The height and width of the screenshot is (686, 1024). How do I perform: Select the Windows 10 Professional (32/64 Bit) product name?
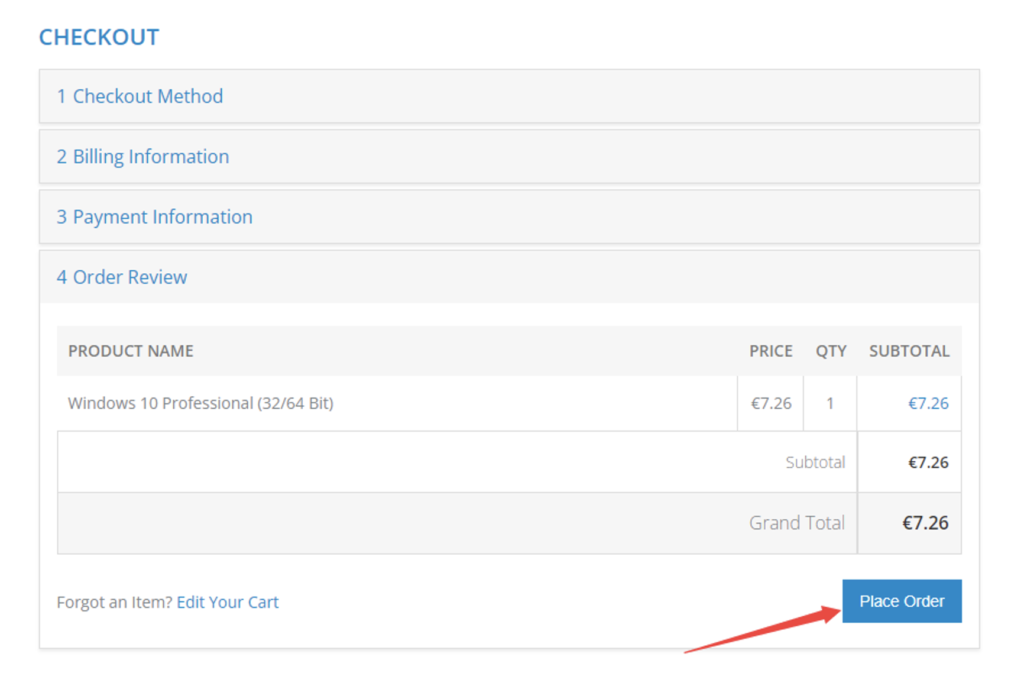coord(200,403)
